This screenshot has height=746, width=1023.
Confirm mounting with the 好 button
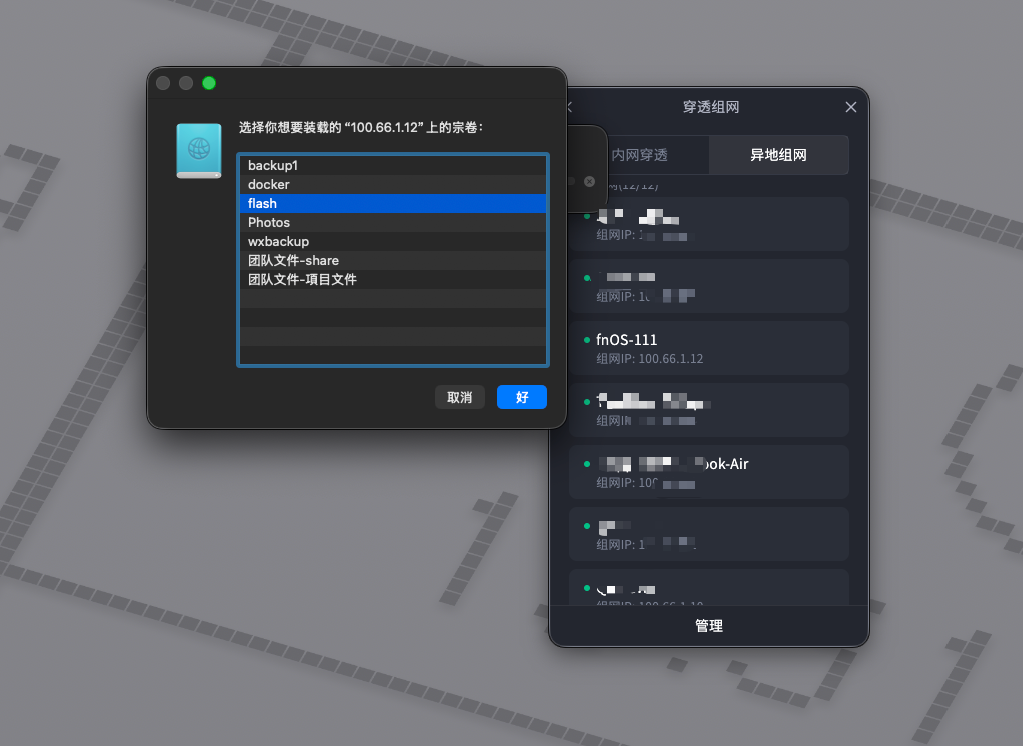[x=521, y=397]
